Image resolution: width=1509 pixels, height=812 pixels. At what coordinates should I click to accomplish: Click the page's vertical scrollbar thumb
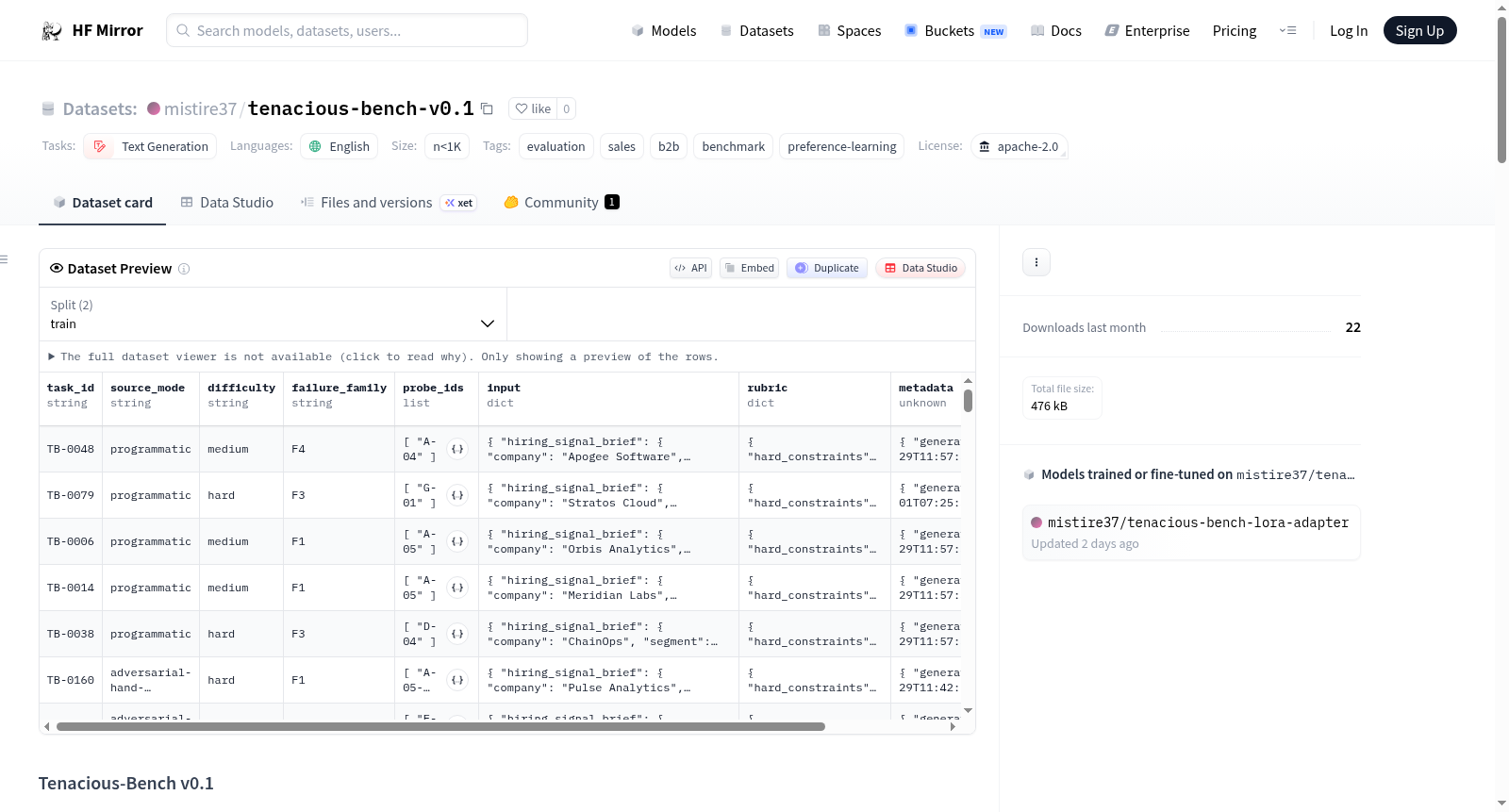click(1501, 90)
